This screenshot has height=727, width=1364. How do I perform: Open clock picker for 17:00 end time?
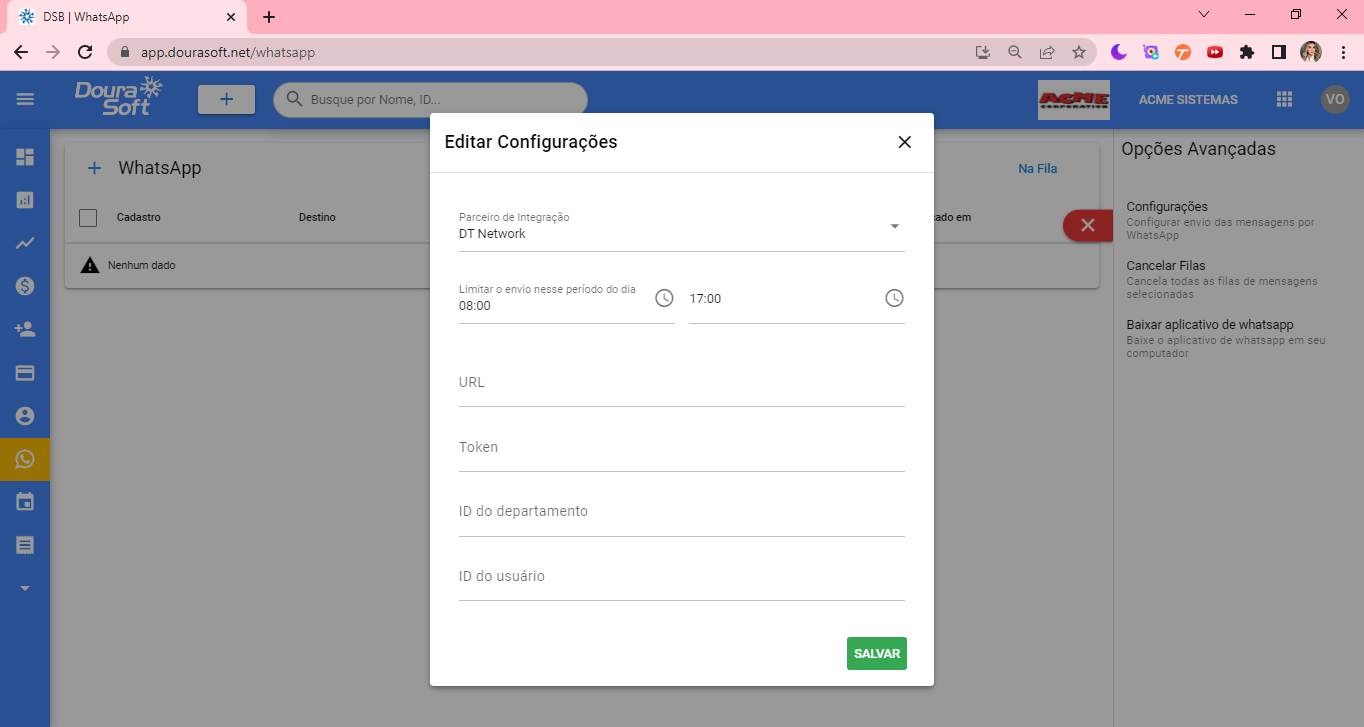(x=894, y=298)
